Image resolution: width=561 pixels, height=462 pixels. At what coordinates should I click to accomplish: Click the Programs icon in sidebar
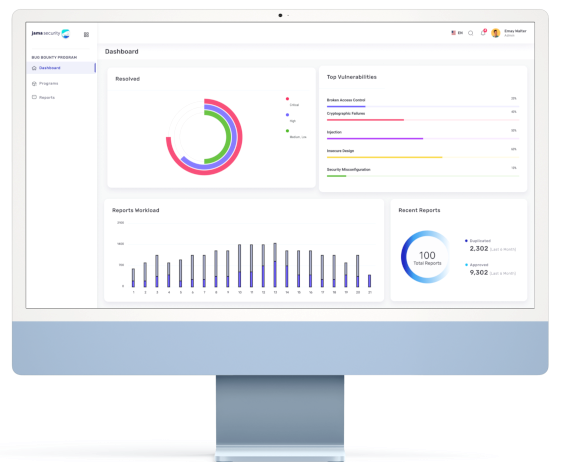click(34, 83)
